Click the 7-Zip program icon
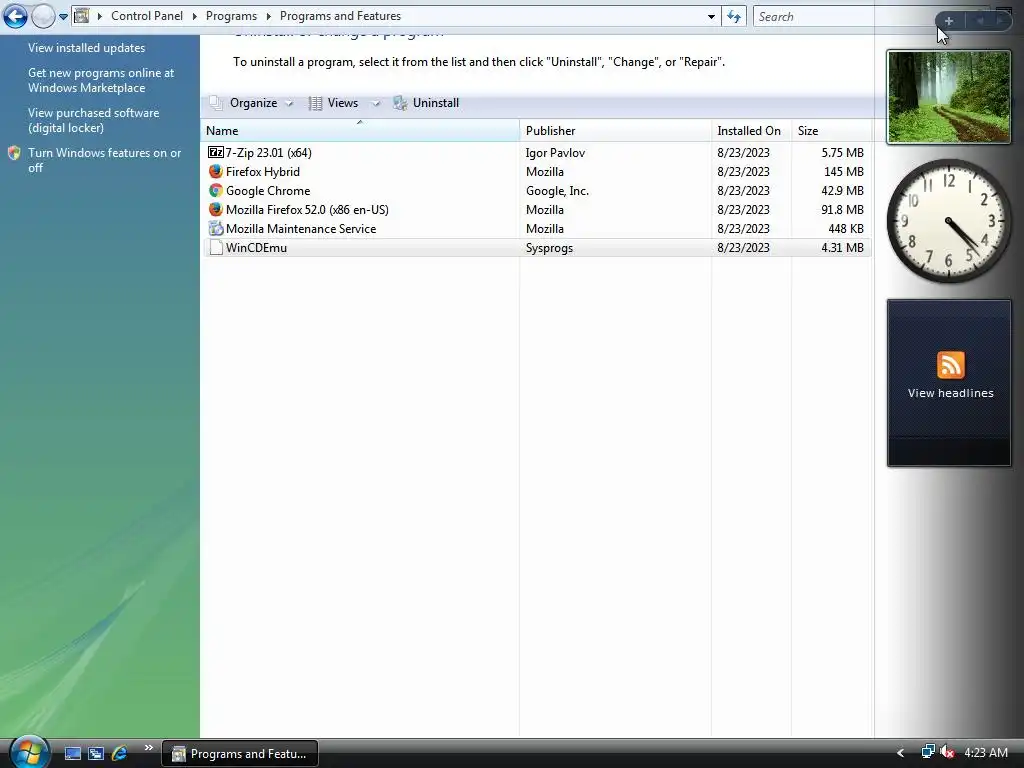Image resolution: width=1024 pixels, height=768 pixels. point(216,152)
